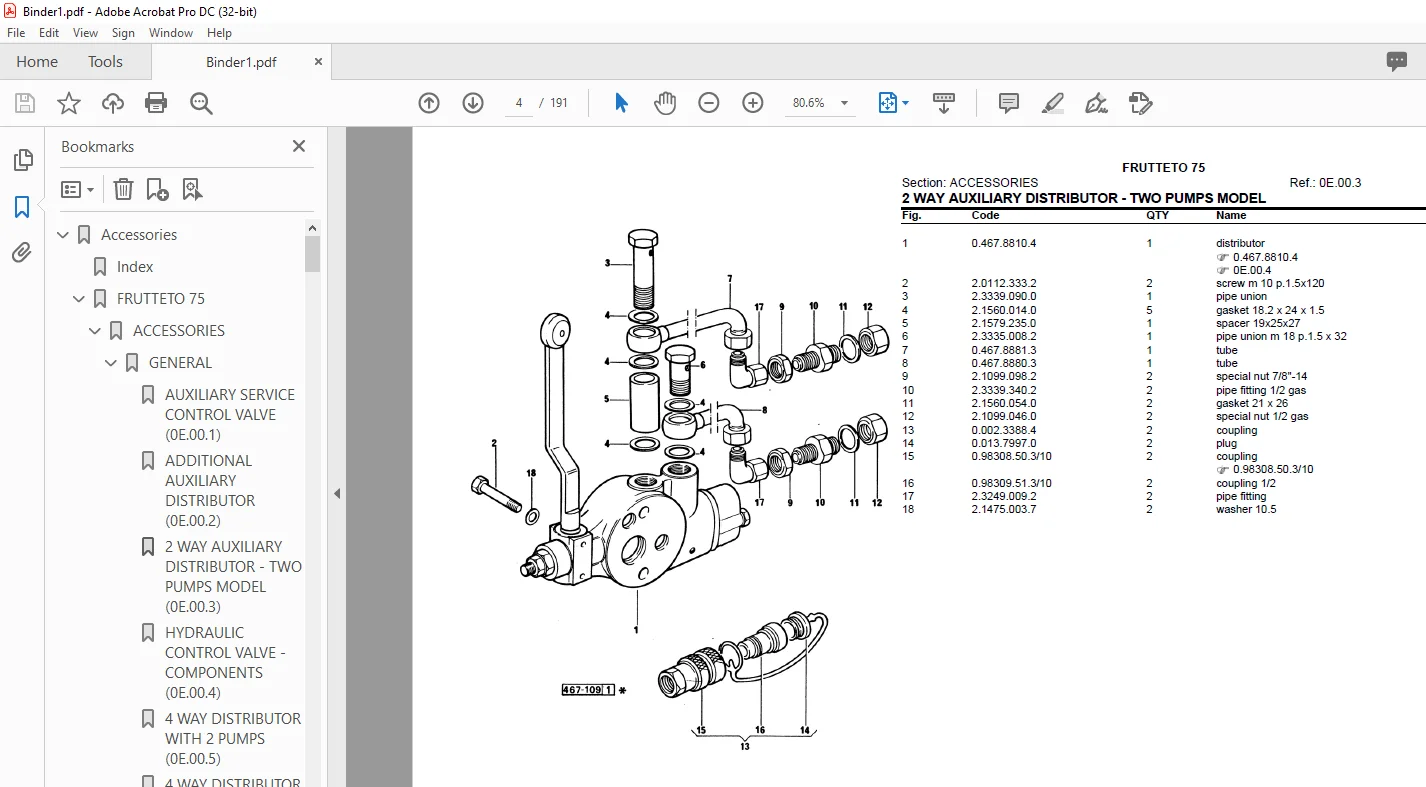Open the comments chat bubble icon
This screenshot has height=787, width=1426.
click(1397, 61)
